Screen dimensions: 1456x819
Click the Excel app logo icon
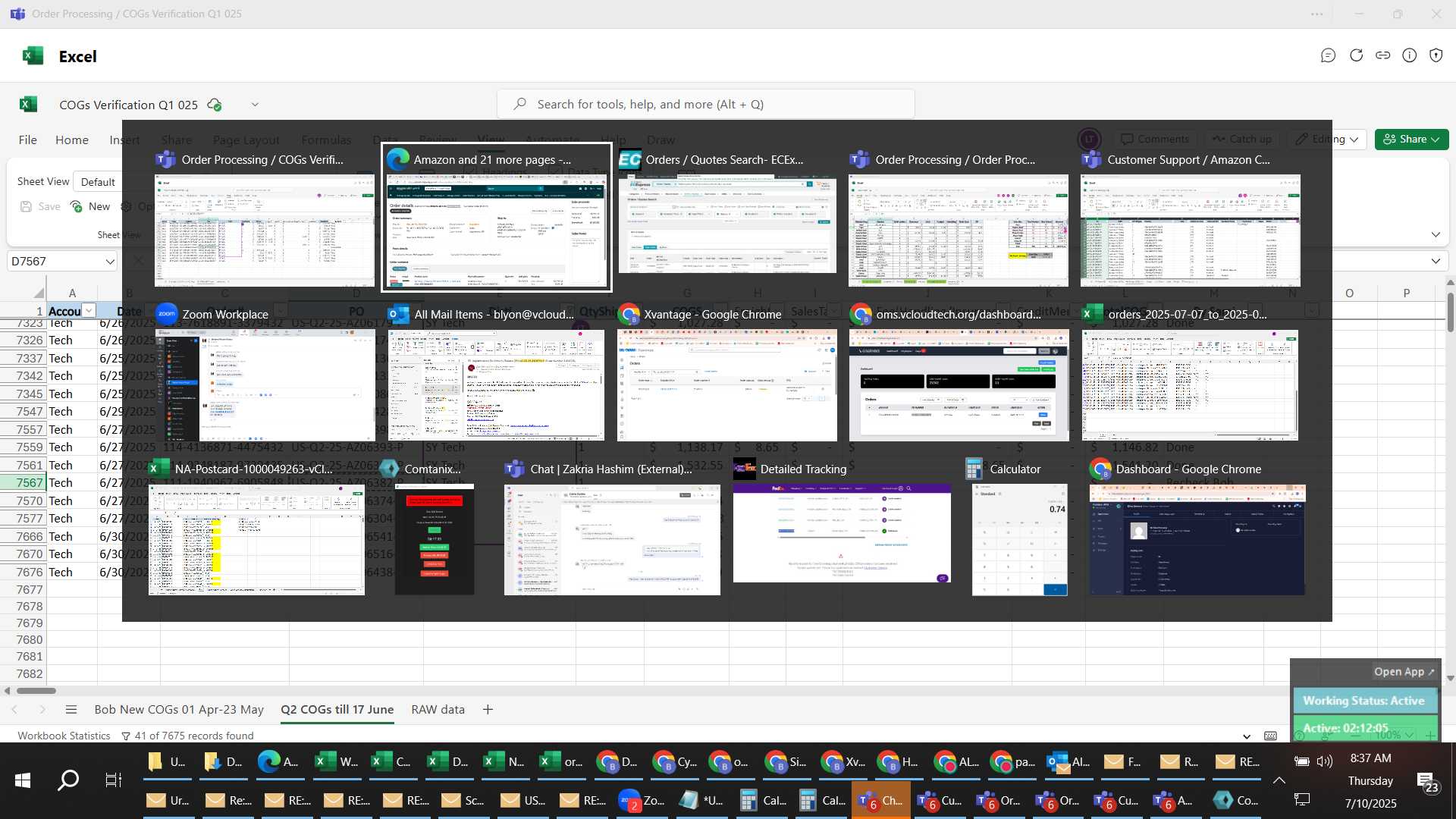(33, 56)
